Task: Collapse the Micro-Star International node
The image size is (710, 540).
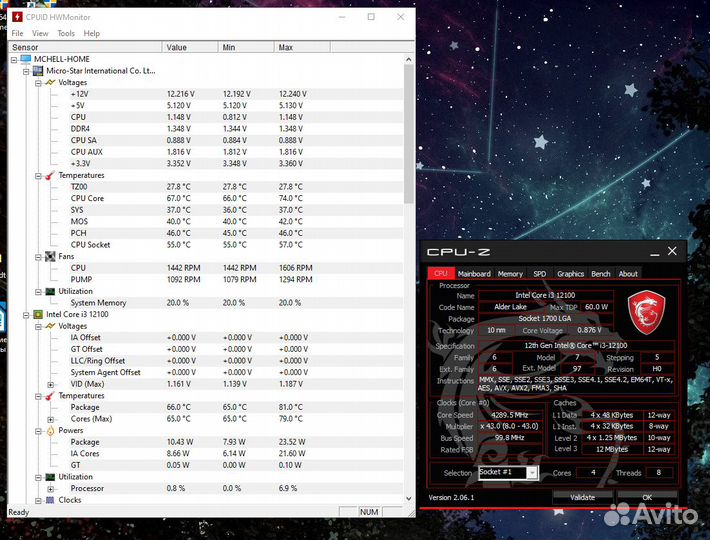Action: pyautogui.click(x=26, y=72)
